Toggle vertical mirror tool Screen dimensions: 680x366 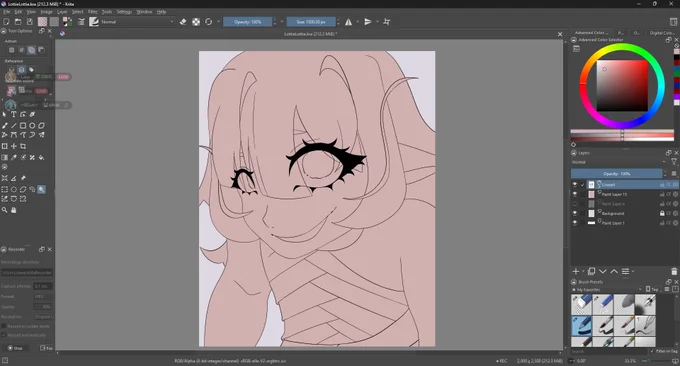368,21
